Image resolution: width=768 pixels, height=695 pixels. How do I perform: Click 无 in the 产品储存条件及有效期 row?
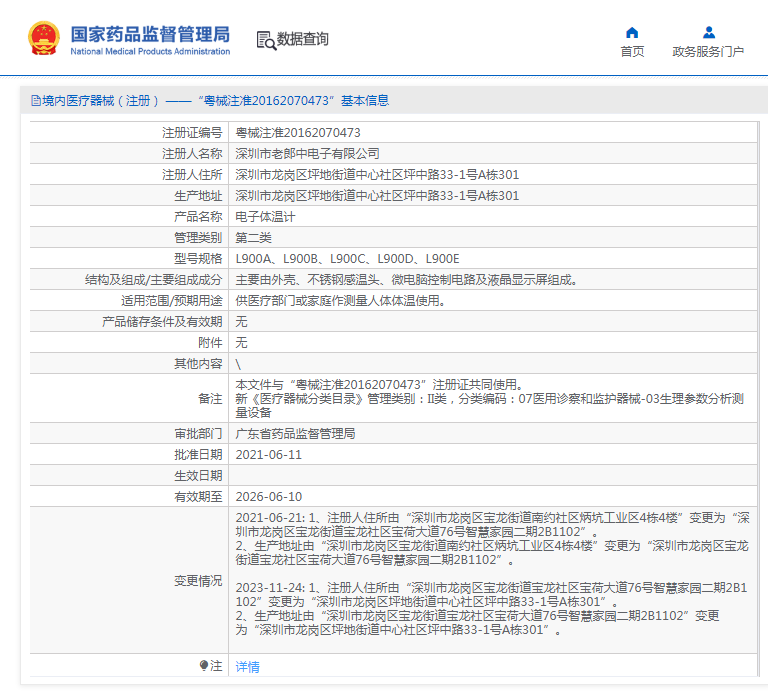coord(241,322)
